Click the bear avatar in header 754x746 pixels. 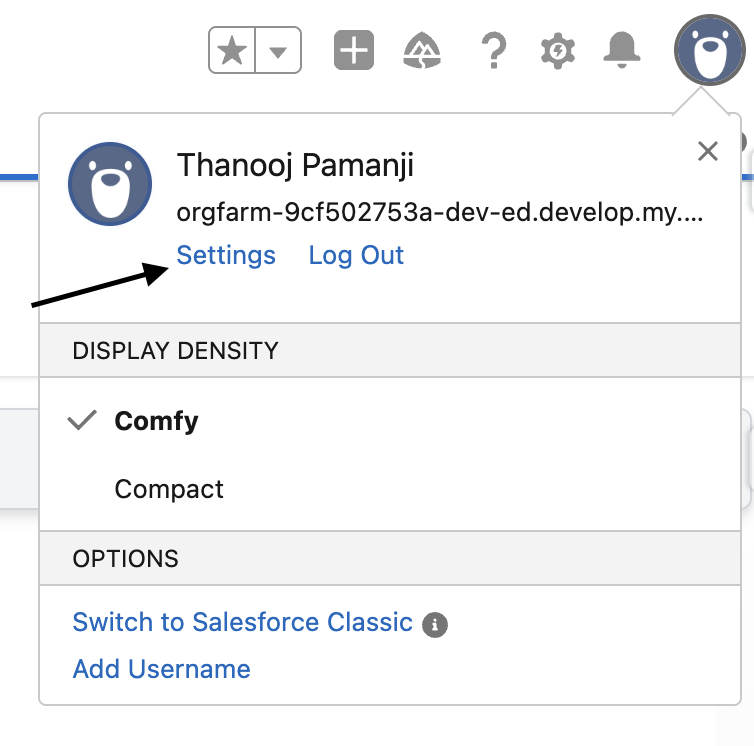pyautogui.click(x=710, y=50)
